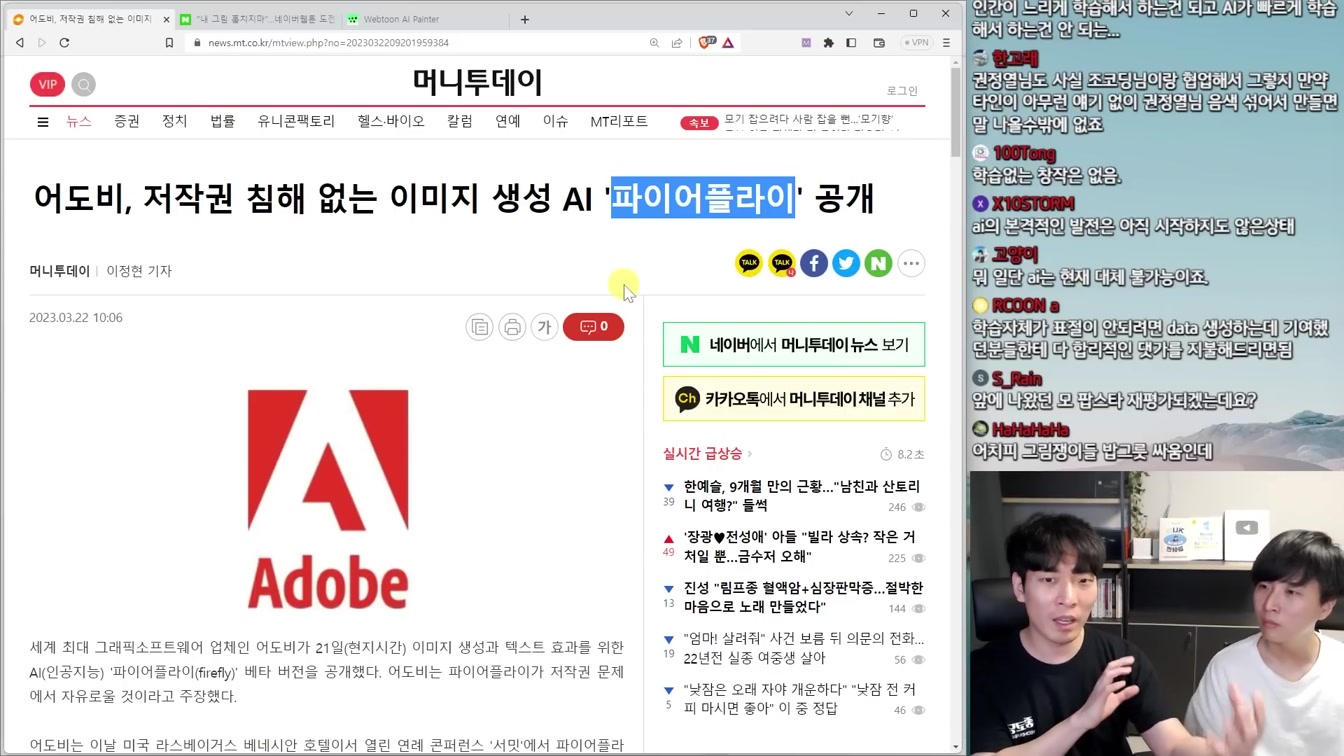Click the 로그인 link

902,91
